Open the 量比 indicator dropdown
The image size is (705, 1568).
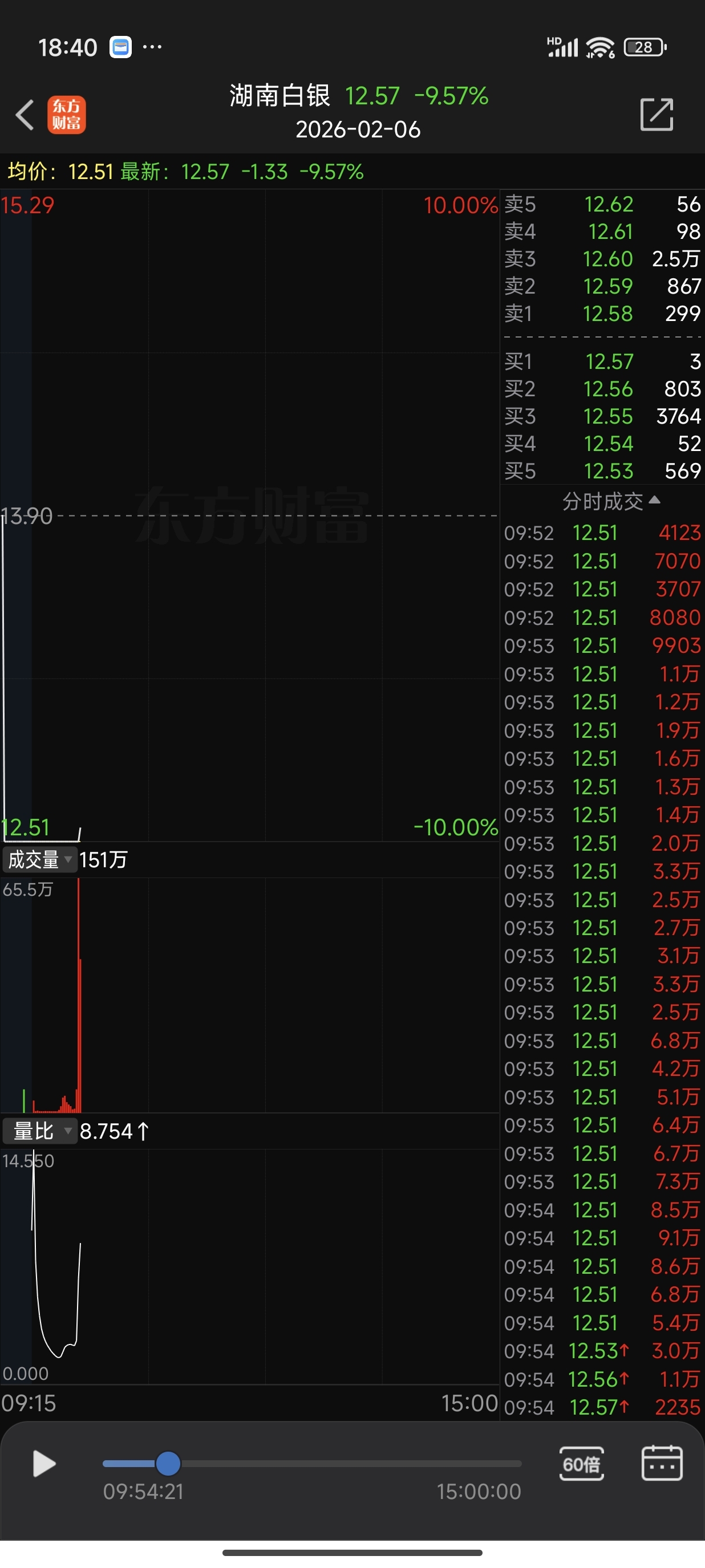tap(39, 1131)
